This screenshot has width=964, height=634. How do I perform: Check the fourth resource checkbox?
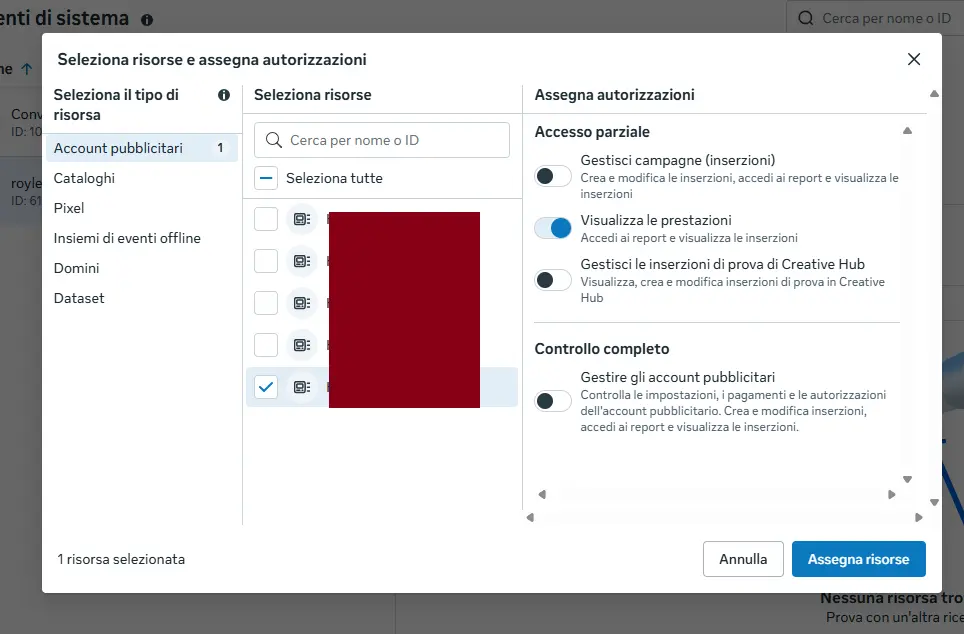point(266,345)
